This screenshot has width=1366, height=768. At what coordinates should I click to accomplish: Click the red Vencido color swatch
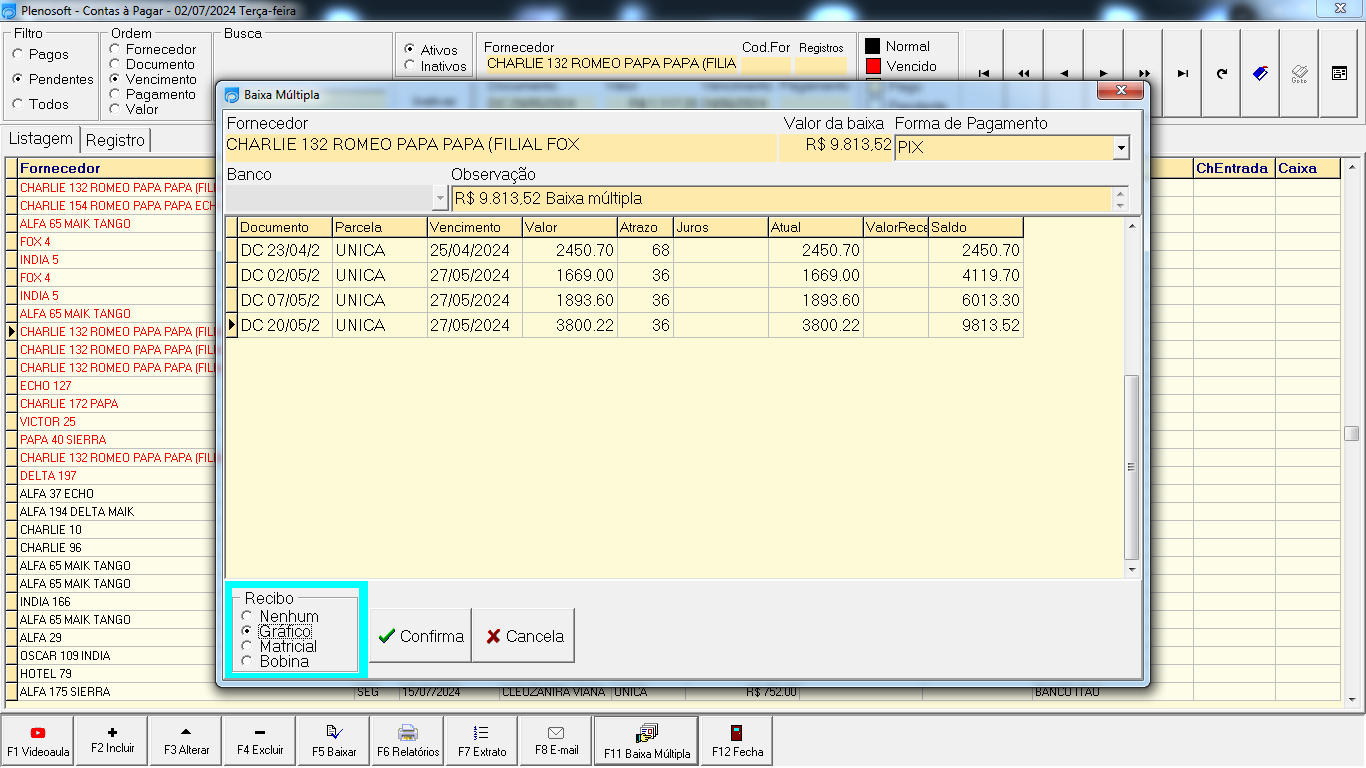[x=872, y=66]
